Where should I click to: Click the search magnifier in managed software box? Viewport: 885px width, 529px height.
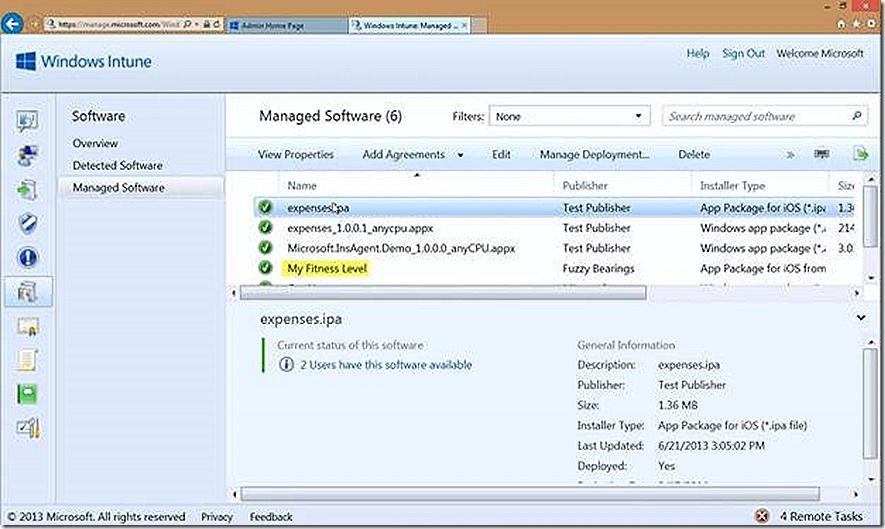coord(857,116)
